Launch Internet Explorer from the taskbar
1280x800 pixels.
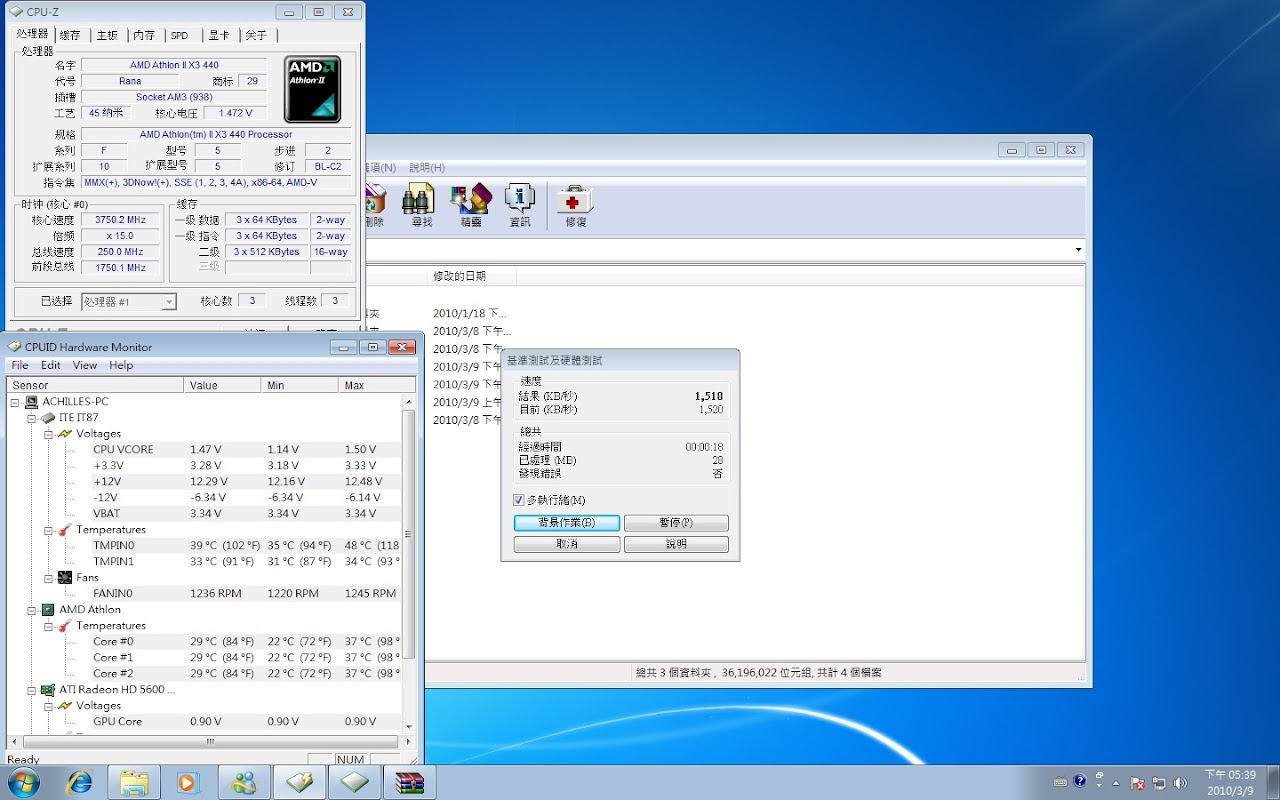pos(79,782)
